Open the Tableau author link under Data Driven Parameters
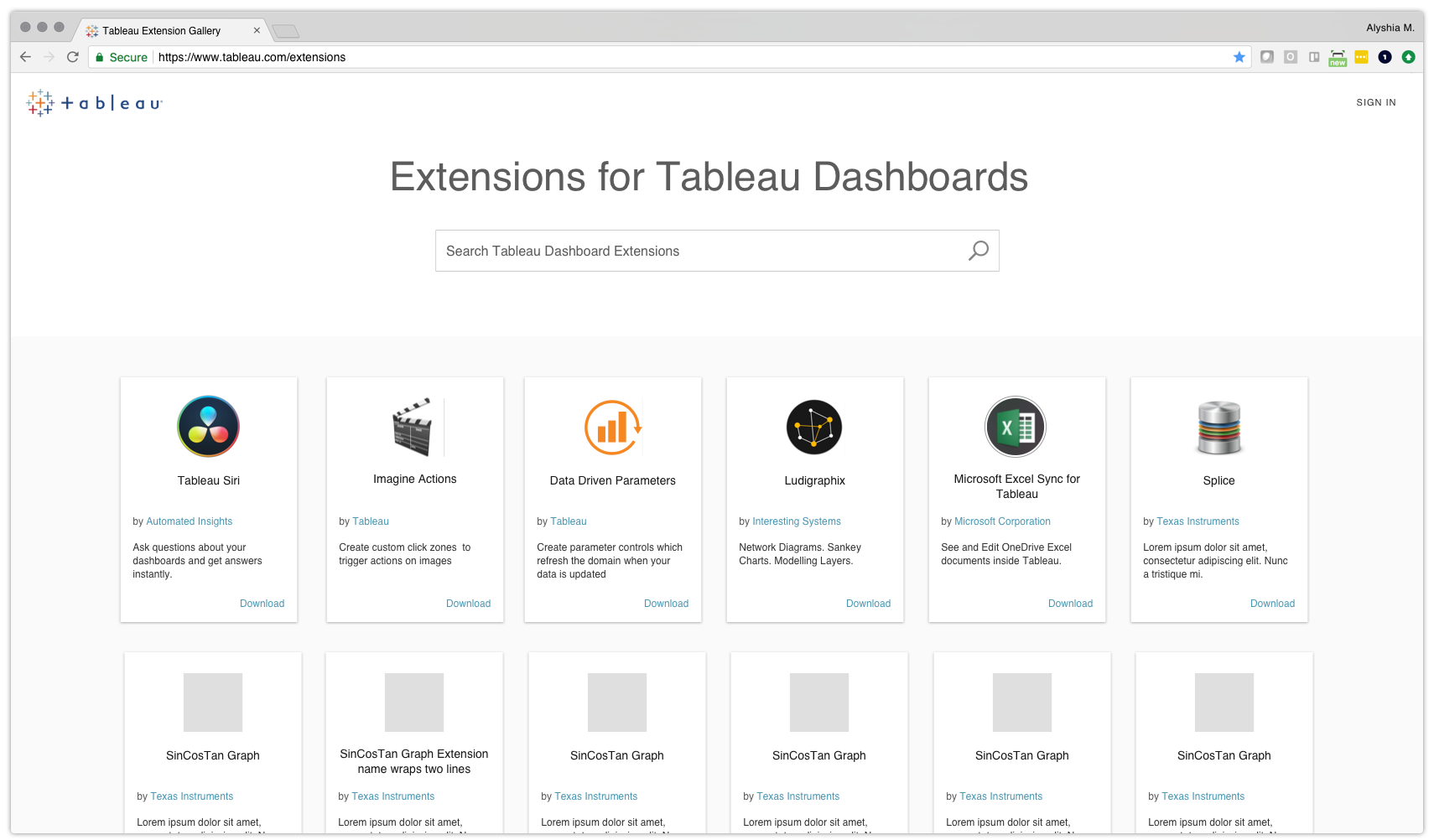Image resolution: width=1434 pixels, height=840 pixels. (569, 521)
